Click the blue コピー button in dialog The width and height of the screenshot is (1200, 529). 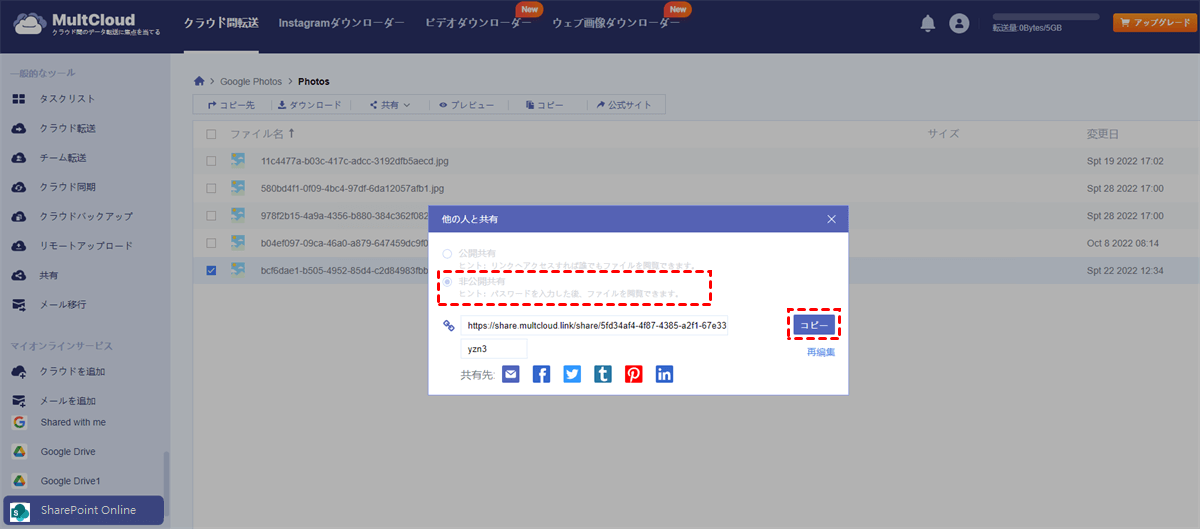tap(814, 325)
